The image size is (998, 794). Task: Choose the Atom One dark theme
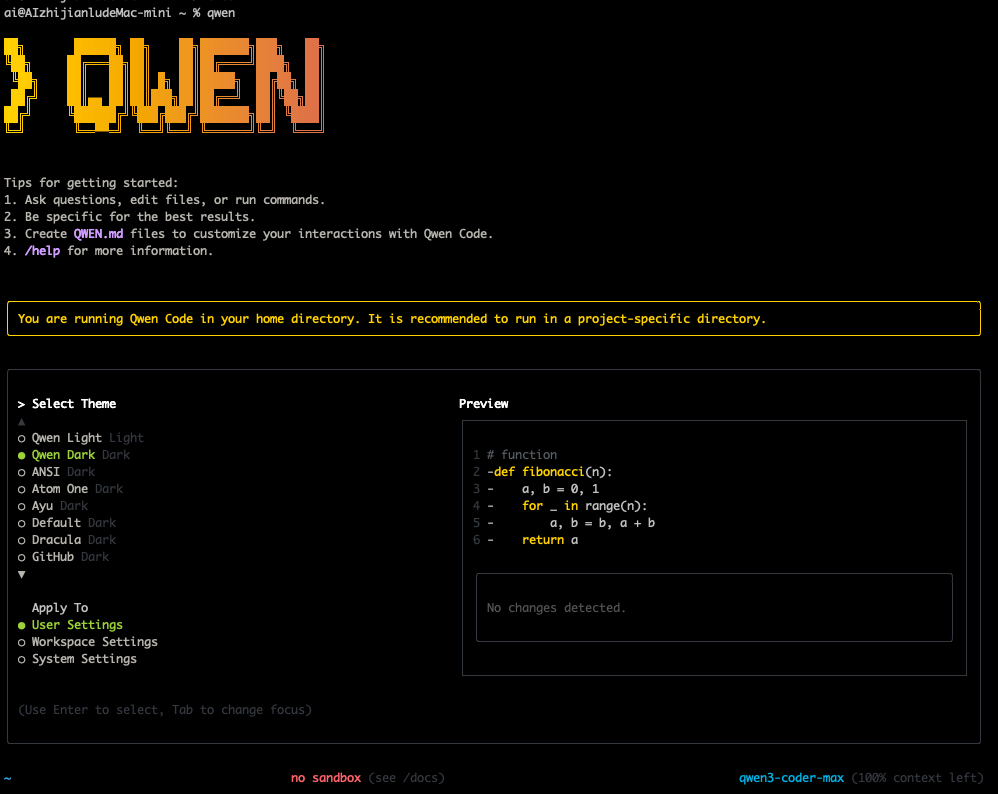pyautogui.click(x=70, y=489)
